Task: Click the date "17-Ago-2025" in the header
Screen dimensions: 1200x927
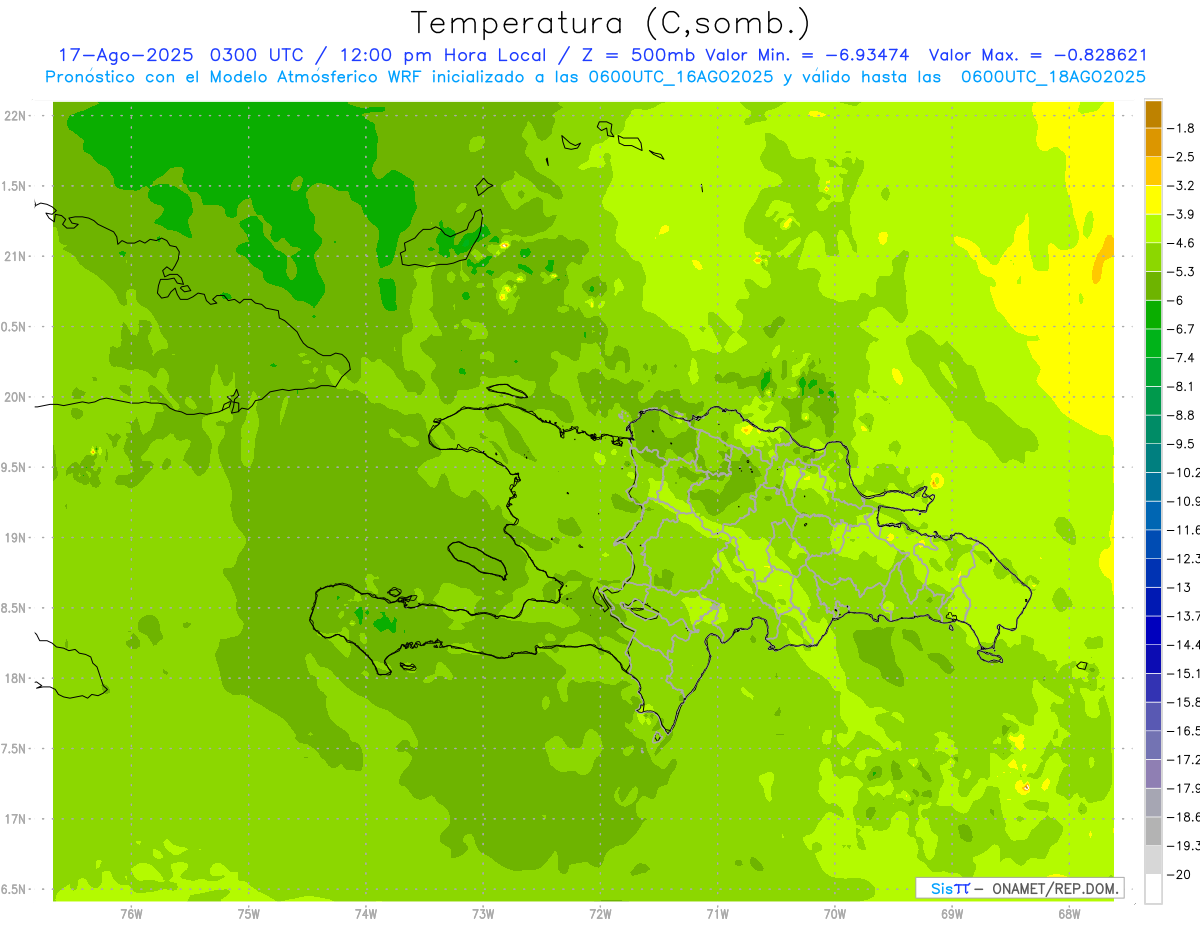Action: 124,55
